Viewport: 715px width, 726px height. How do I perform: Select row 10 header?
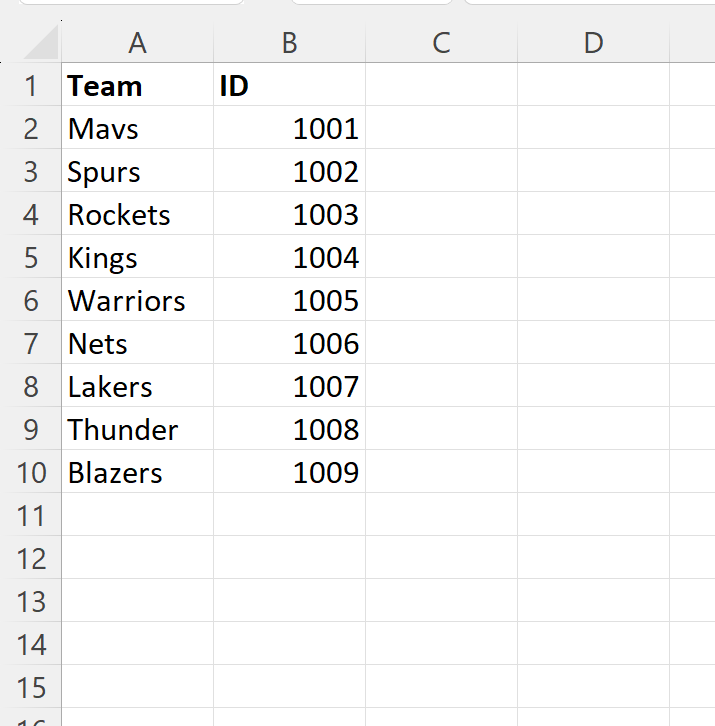coord(31,471)
